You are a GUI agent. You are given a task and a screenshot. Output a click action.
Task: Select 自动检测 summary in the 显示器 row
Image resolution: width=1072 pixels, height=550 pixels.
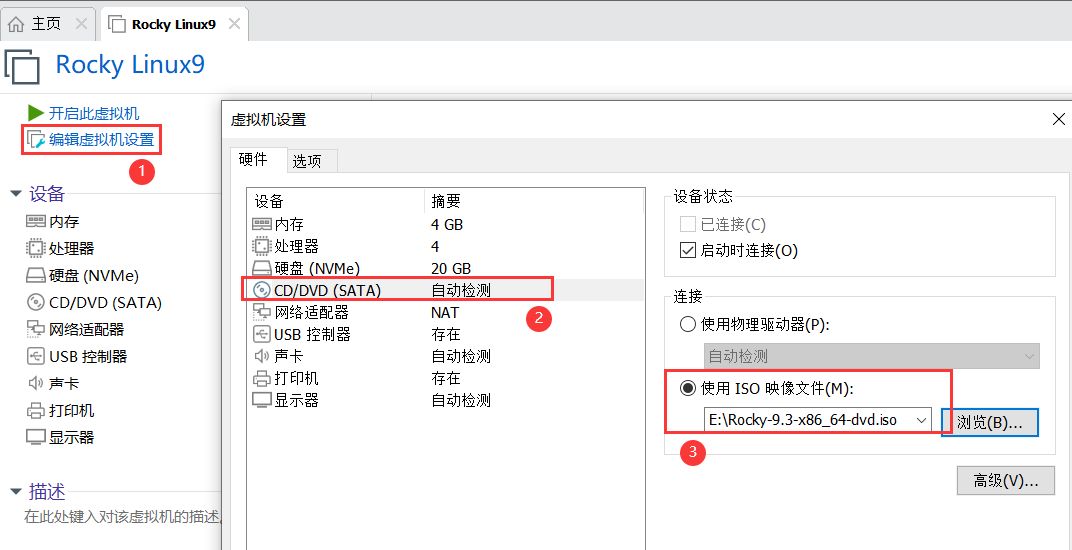point(461,400)
